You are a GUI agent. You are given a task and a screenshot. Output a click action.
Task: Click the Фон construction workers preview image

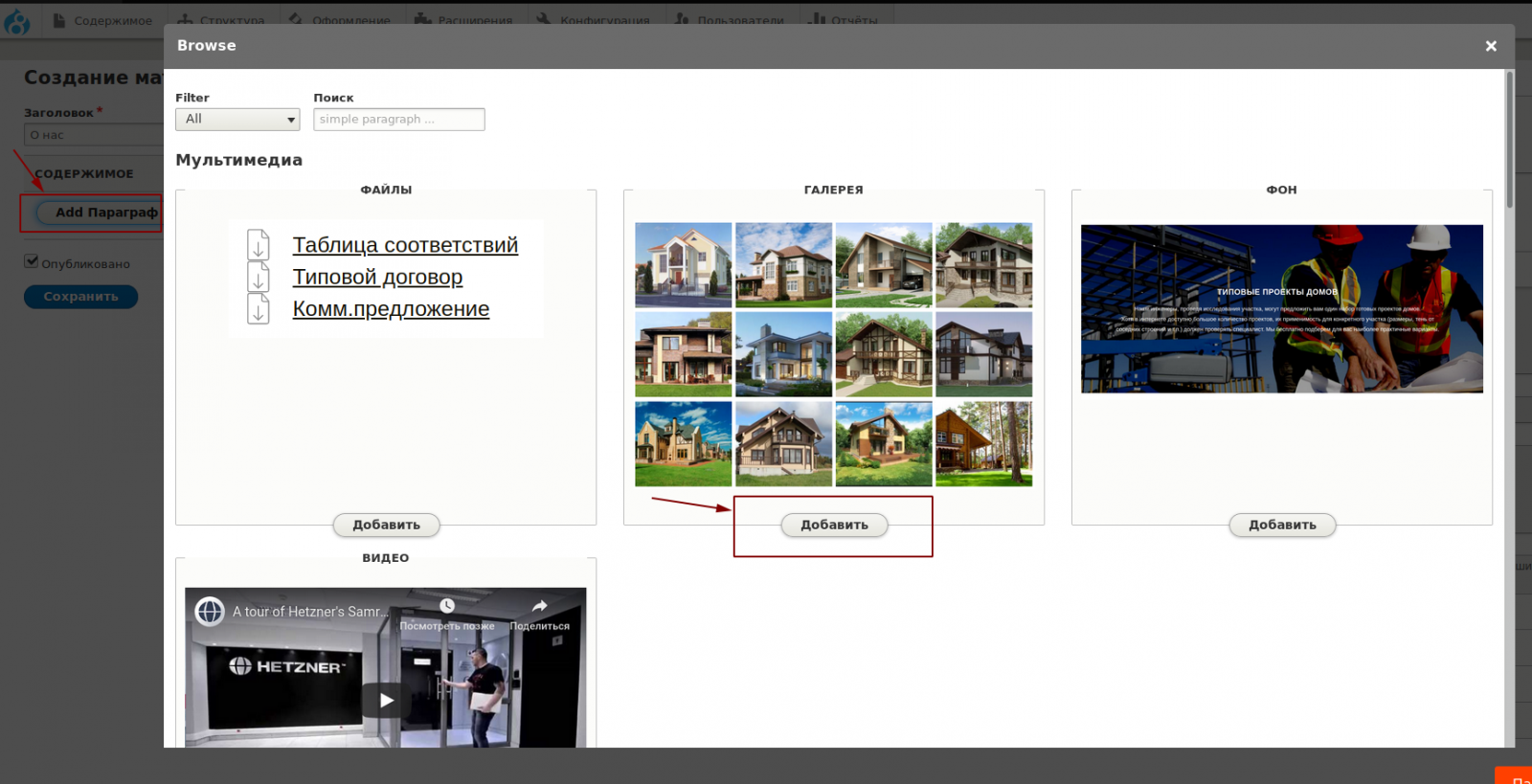tap(1282, 309)
